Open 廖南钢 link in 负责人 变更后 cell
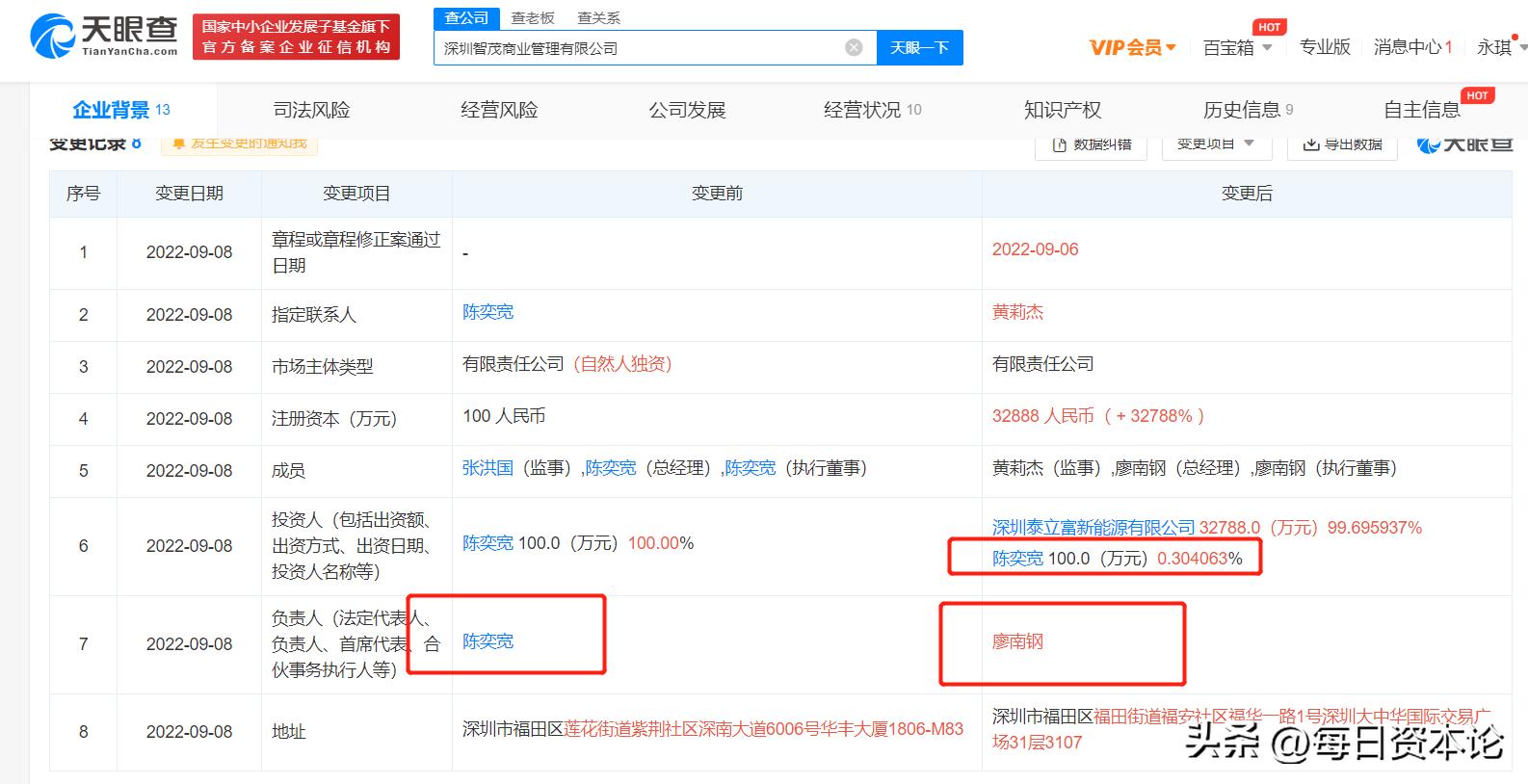Viewport: 1528px width, 784px height. [1017, 641]
